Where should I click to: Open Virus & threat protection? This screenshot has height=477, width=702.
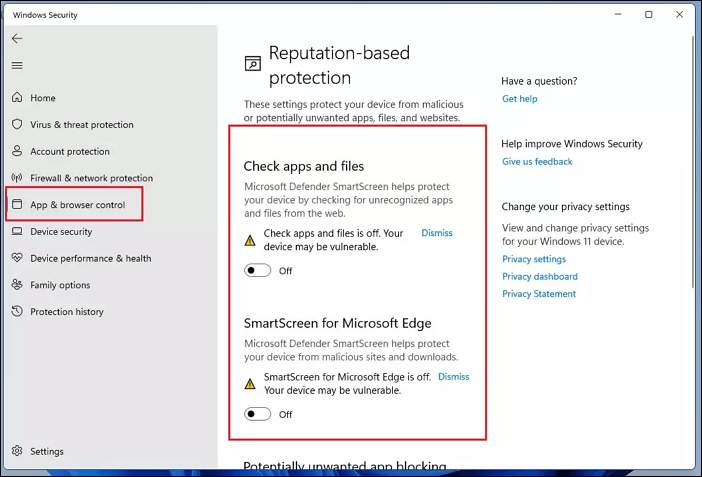[x=82, y=125]
